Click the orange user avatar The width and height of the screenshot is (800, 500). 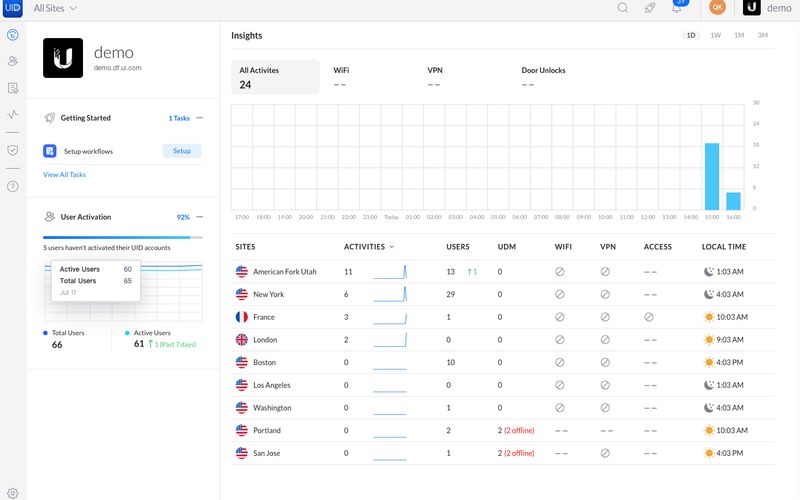(717, 7)
